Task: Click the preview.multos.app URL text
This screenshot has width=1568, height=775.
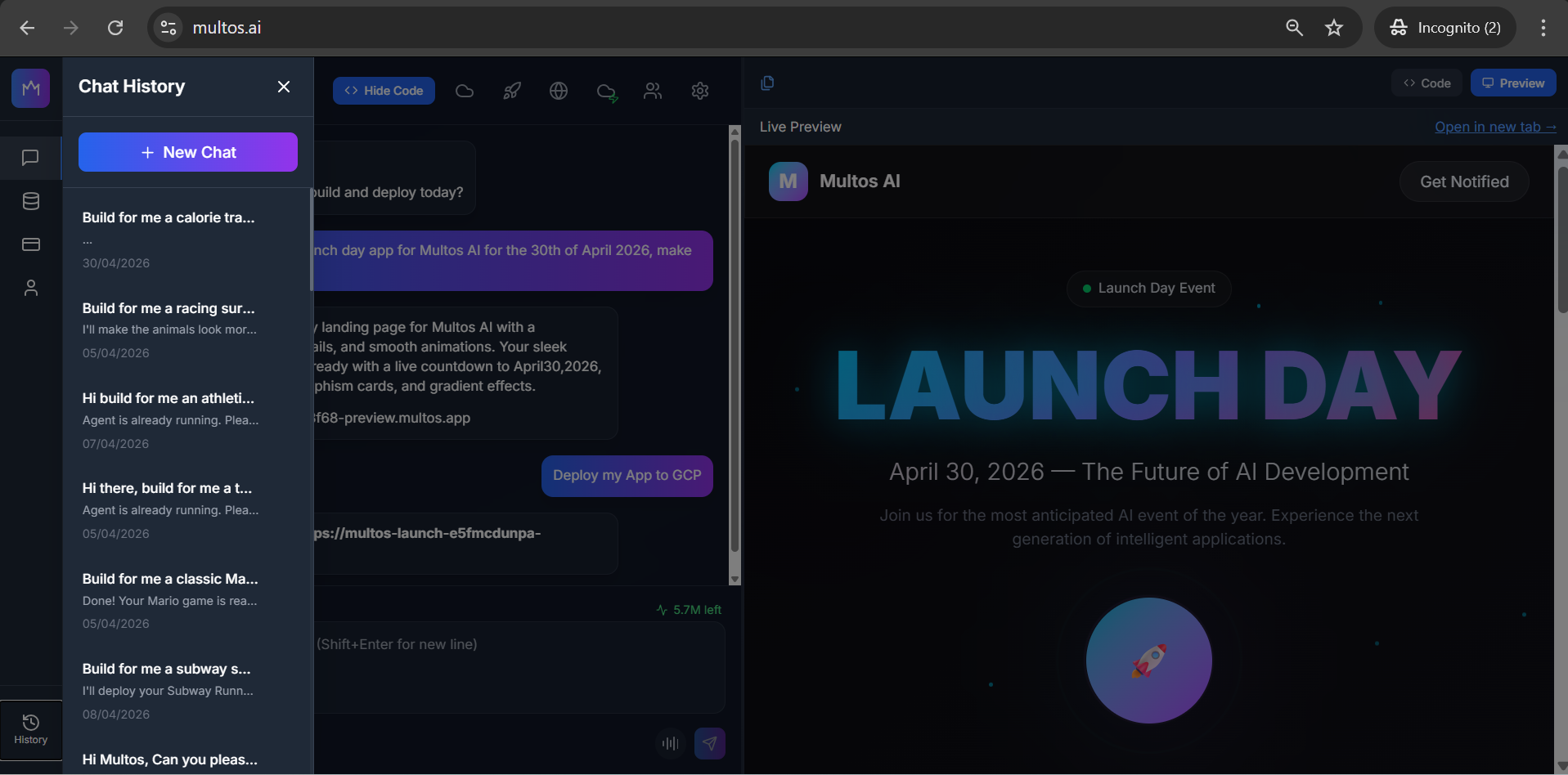Action: tap(393, 418)
